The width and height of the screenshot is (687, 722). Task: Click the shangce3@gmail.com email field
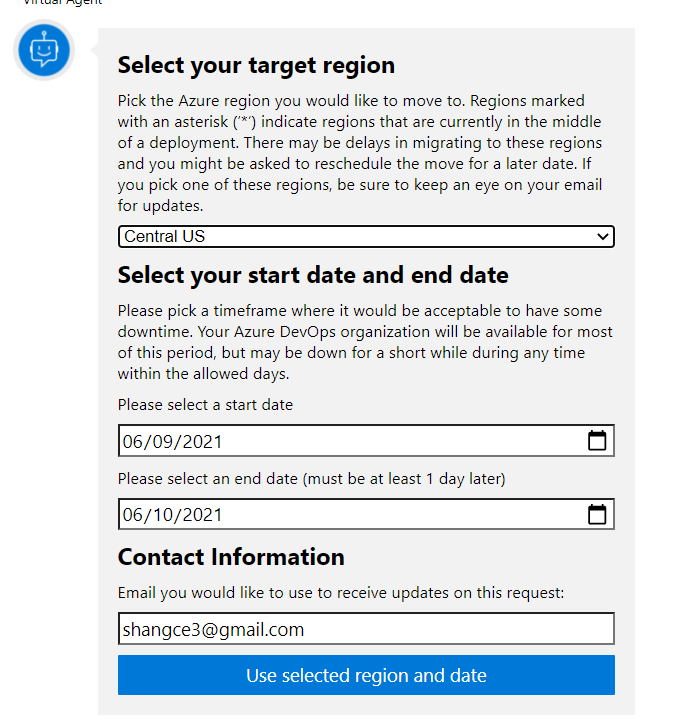click(366, 629)
